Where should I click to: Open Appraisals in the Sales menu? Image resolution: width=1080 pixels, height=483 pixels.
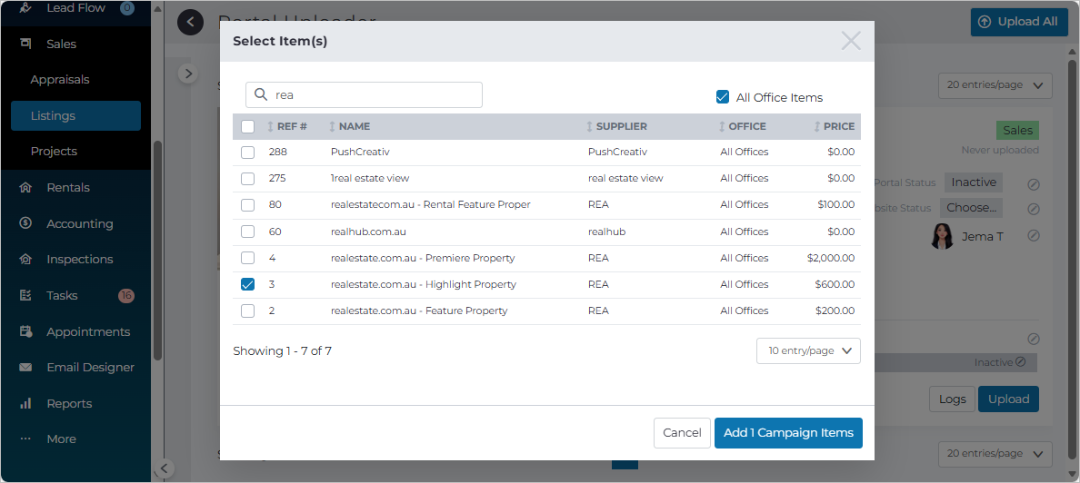pyautogui.click(x=60, y=80)
